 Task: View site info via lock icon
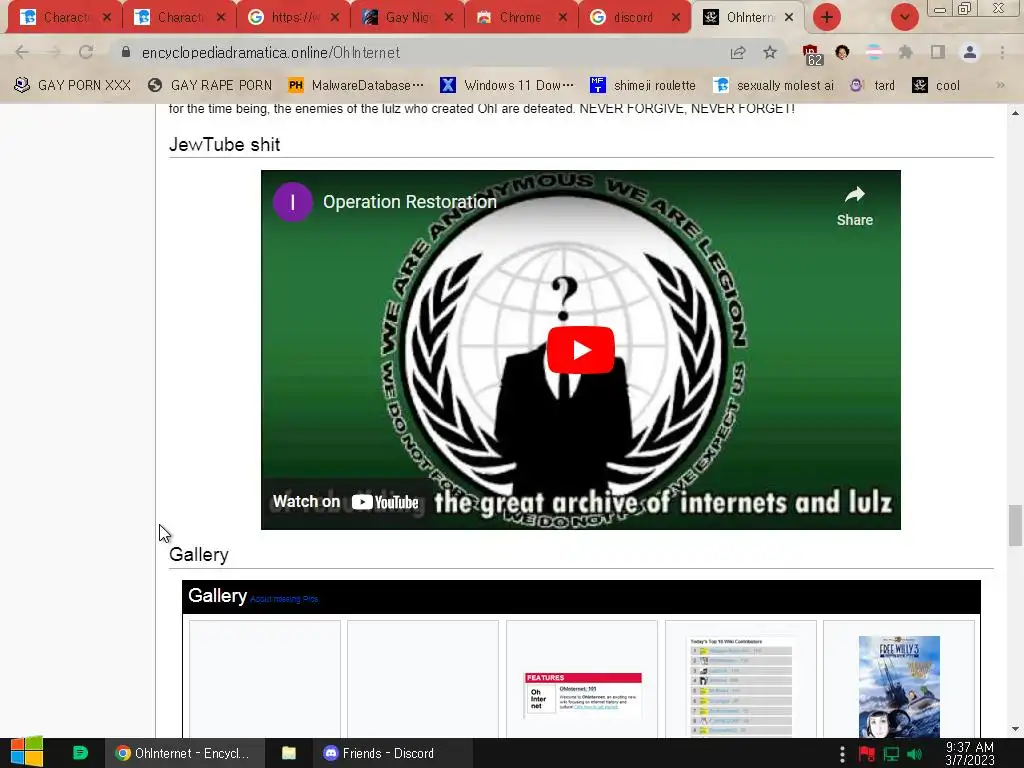pyautogui.click(x=126, y=52)
